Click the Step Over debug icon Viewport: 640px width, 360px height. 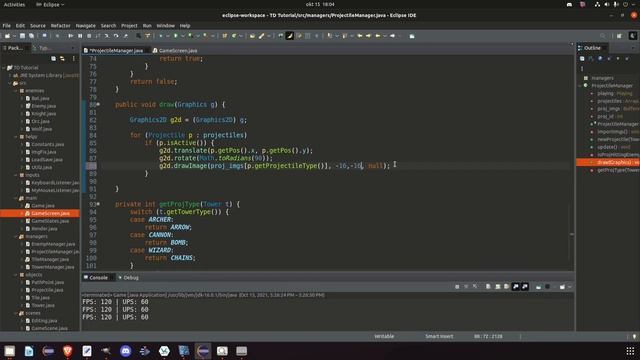point(116,36)
